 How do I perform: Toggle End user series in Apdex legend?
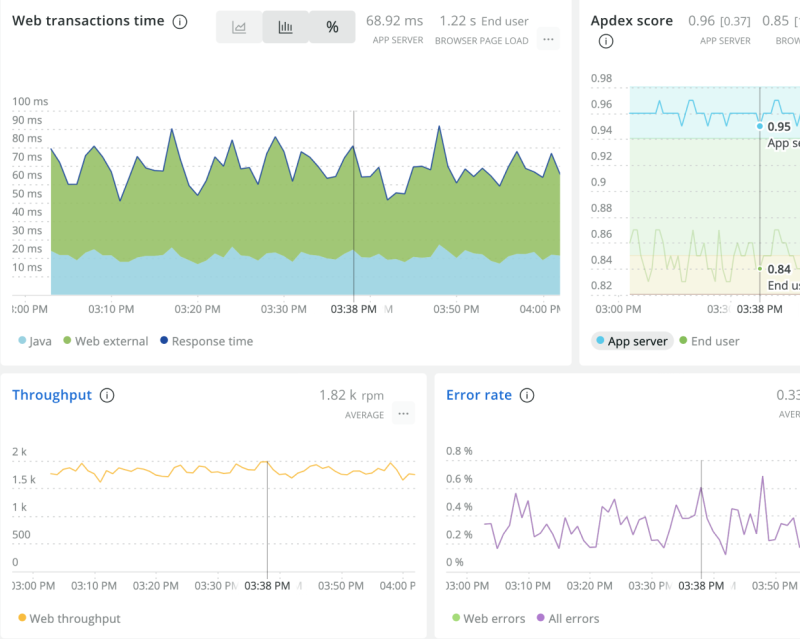(708, 341)
